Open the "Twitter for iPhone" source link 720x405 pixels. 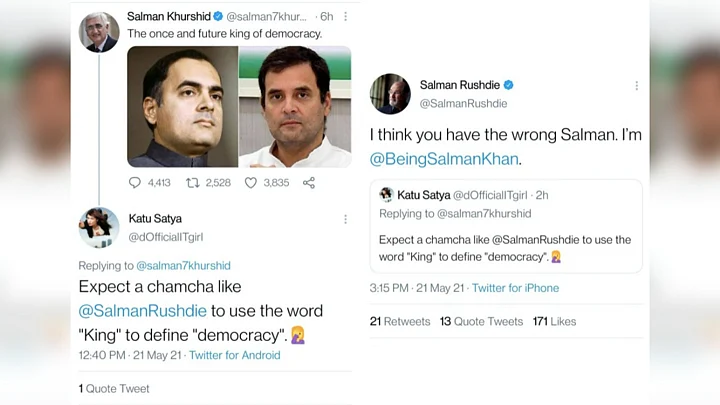(x=515, y=288)
